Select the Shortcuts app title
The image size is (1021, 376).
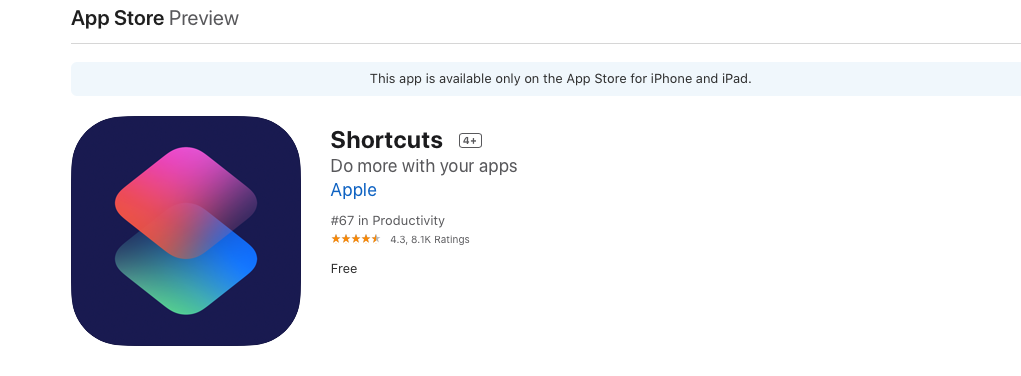click(x=387, y=140)
